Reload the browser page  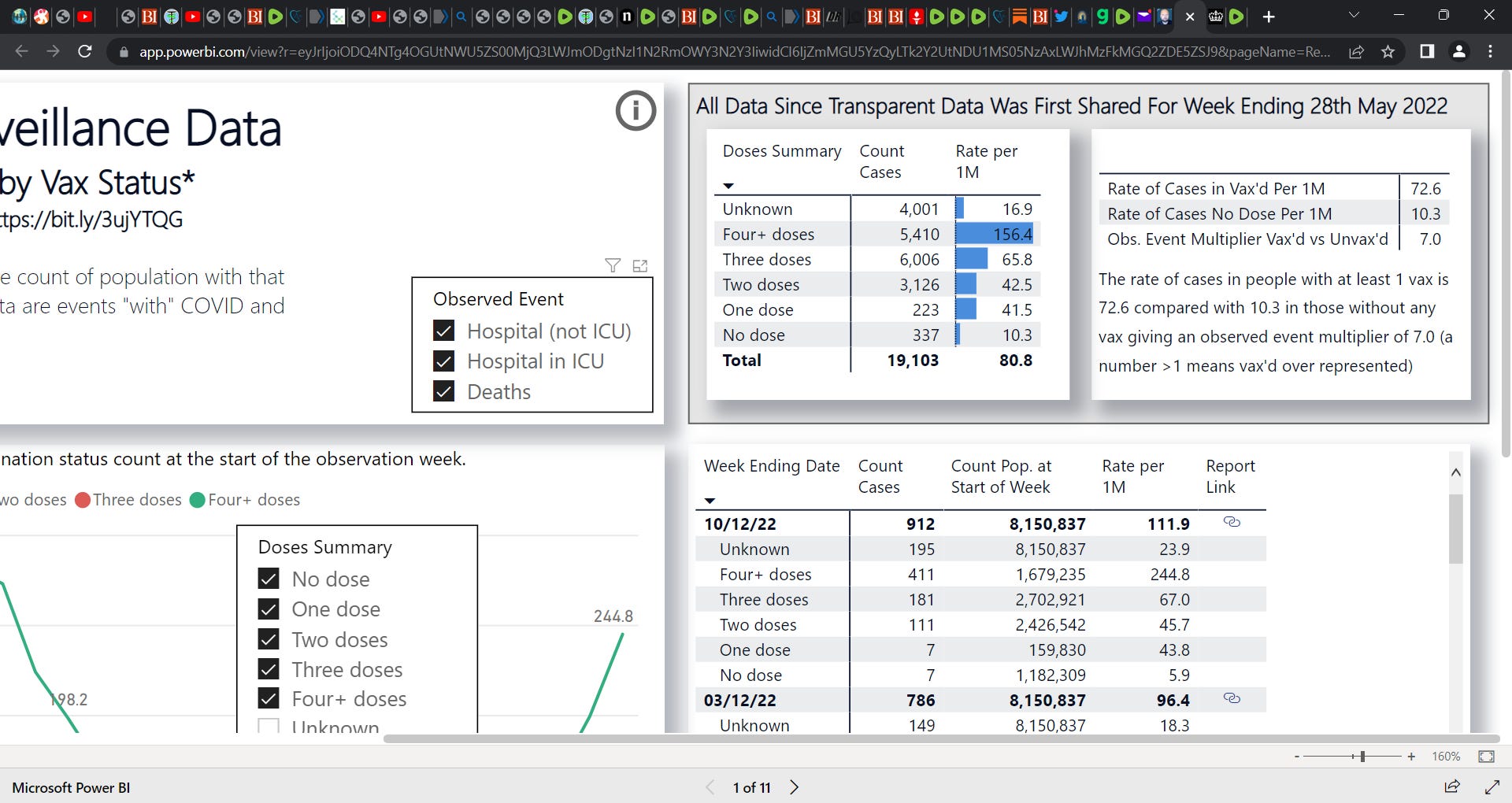[85, 52]
